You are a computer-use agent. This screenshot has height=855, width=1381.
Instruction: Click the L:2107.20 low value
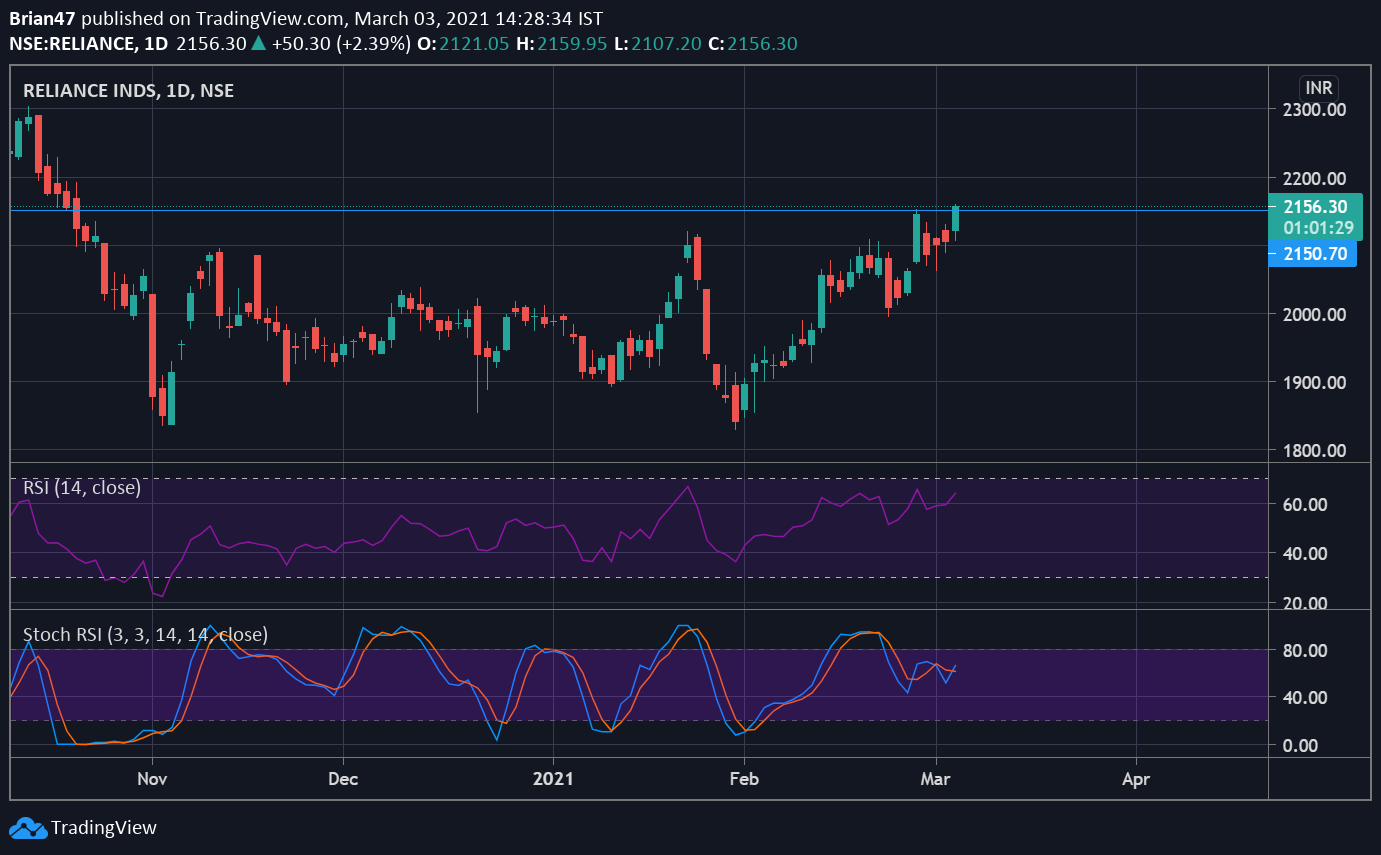(x=658, y=43)
